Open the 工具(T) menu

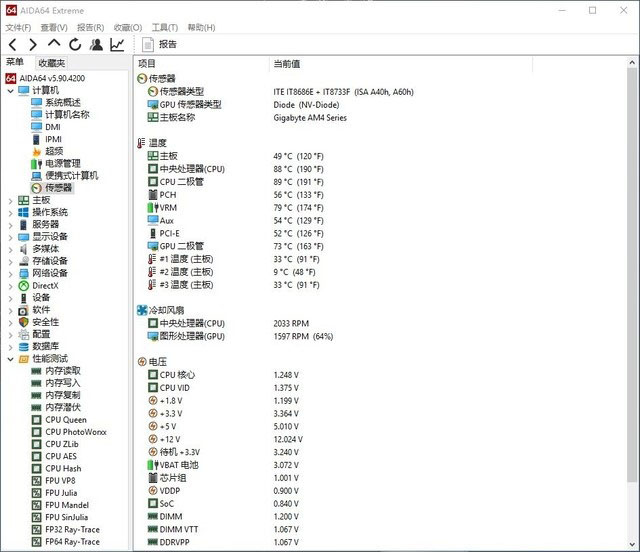click(165, 27)
